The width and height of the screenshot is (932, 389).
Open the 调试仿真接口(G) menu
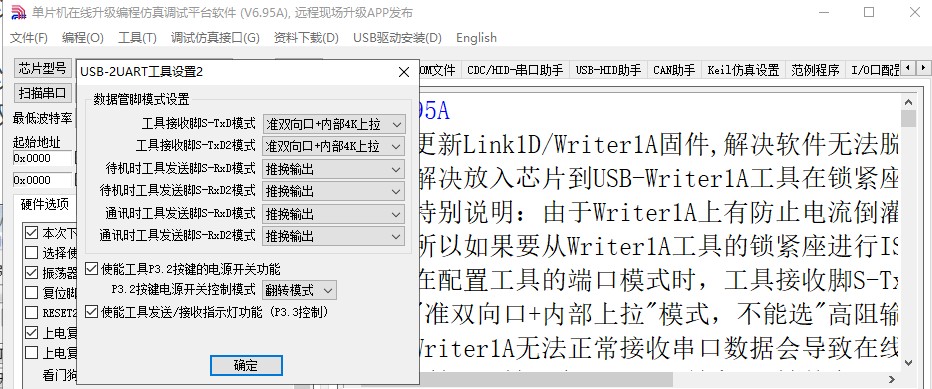[215, 37]
